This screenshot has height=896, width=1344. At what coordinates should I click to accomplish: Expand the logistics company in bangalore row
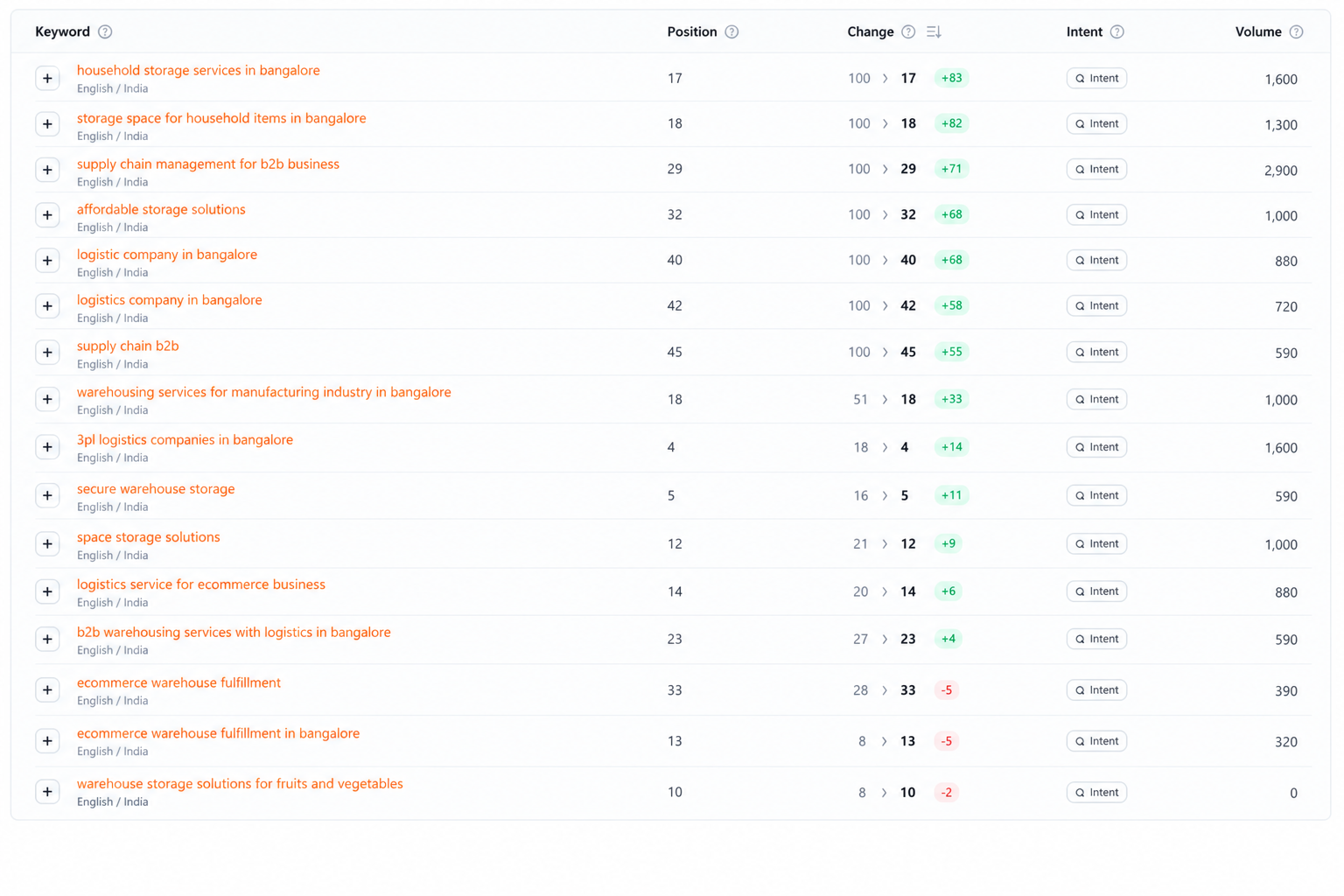(47, 306)
